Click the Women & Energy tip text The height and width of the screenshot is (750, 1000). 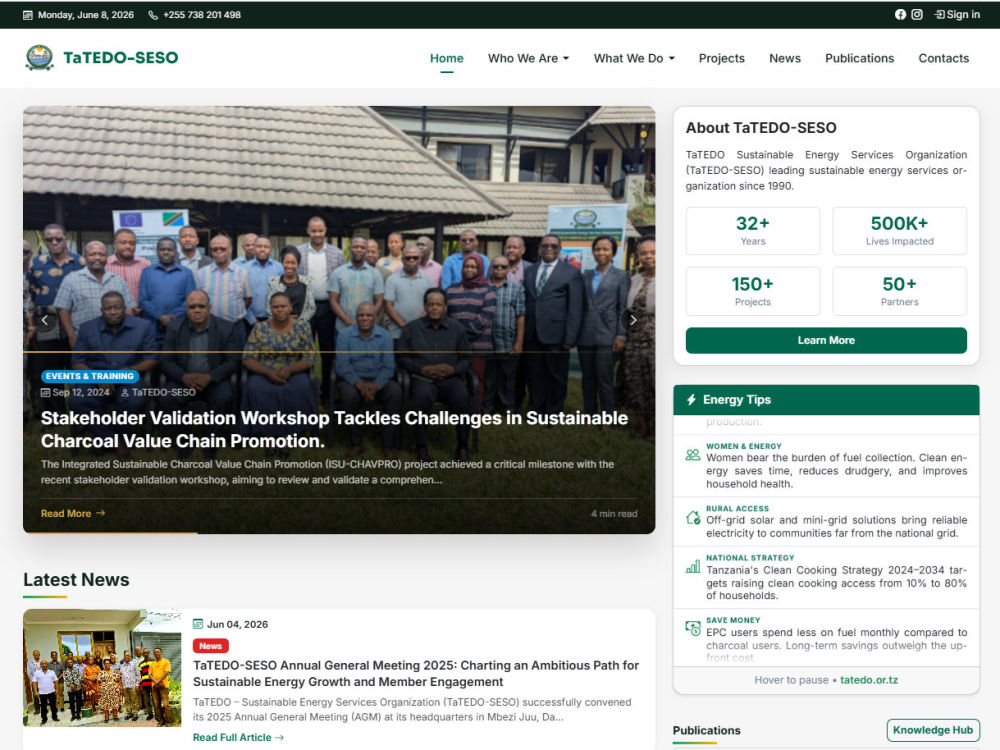(x=836, y=471)
